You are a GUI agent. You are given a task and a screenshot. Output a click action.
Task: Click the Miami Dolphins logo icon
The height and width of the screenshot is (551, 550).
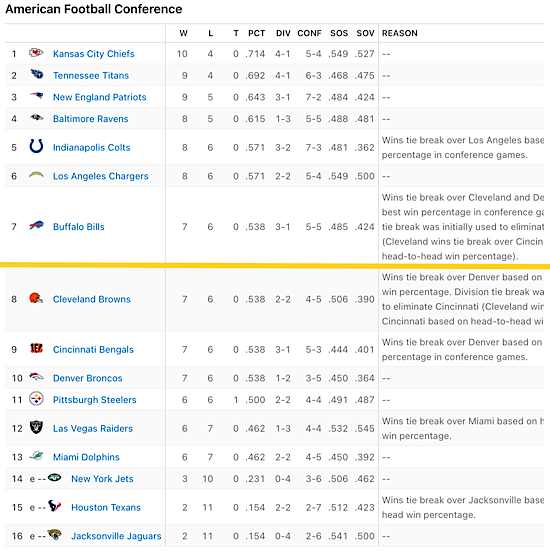pos(36,456)
